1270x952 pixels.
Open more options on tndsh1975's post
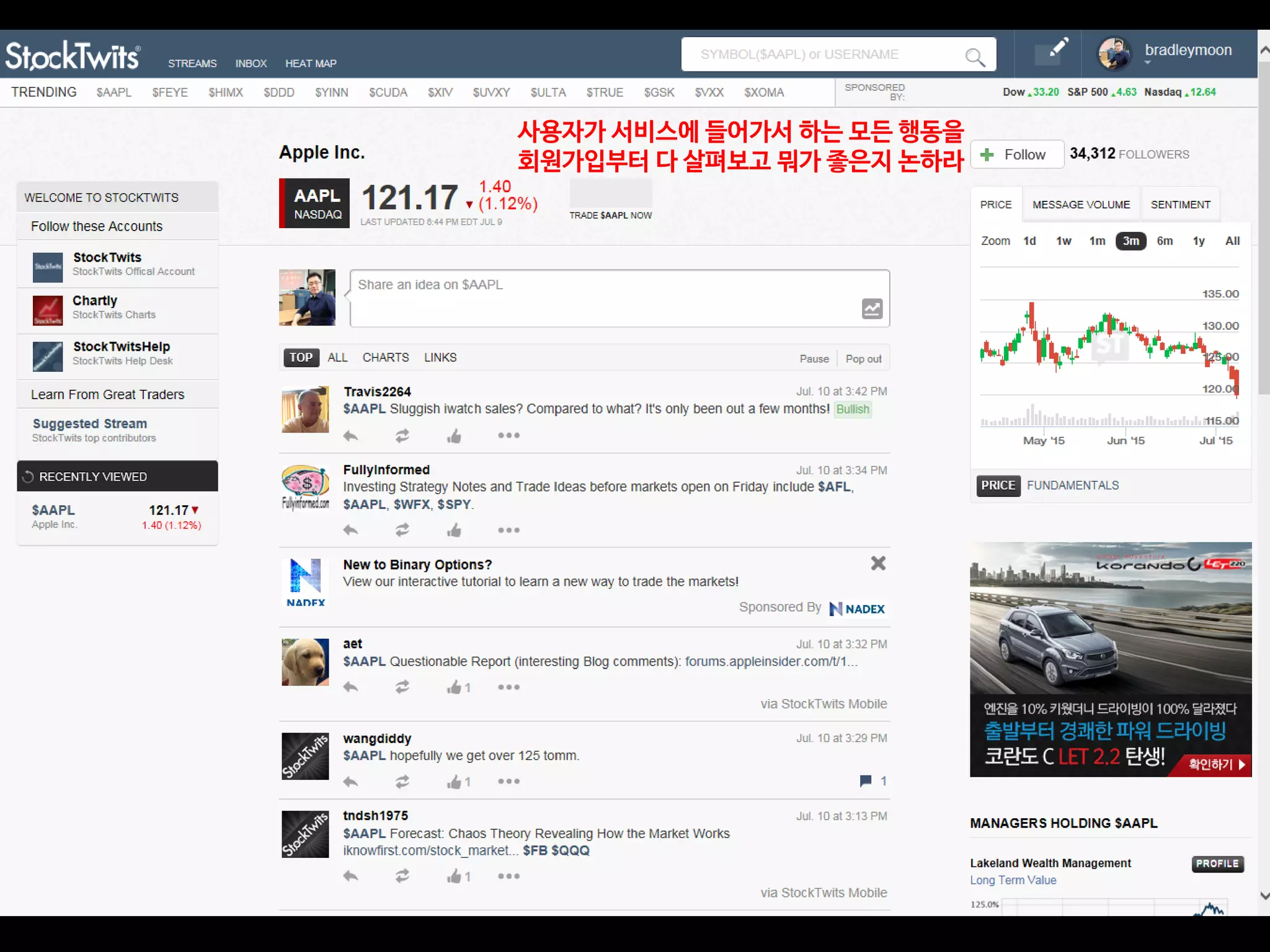pos(508,876)
